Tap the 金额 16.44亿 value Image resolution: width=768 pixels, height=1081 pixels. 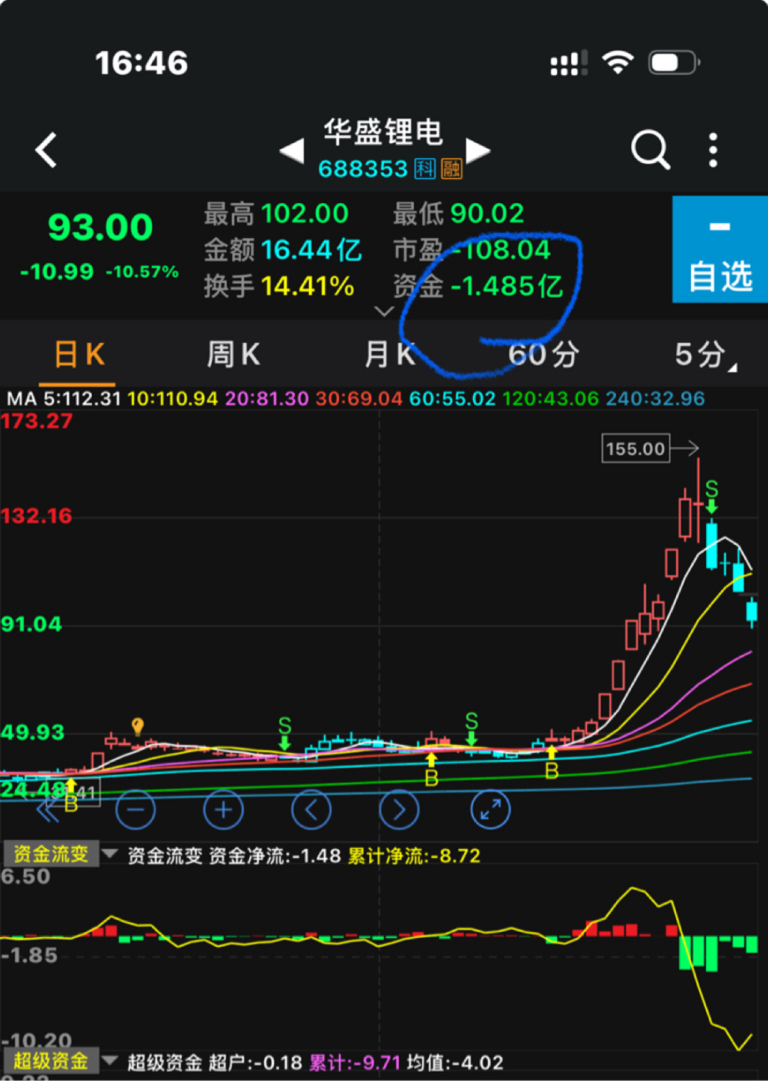coord(311,250)
